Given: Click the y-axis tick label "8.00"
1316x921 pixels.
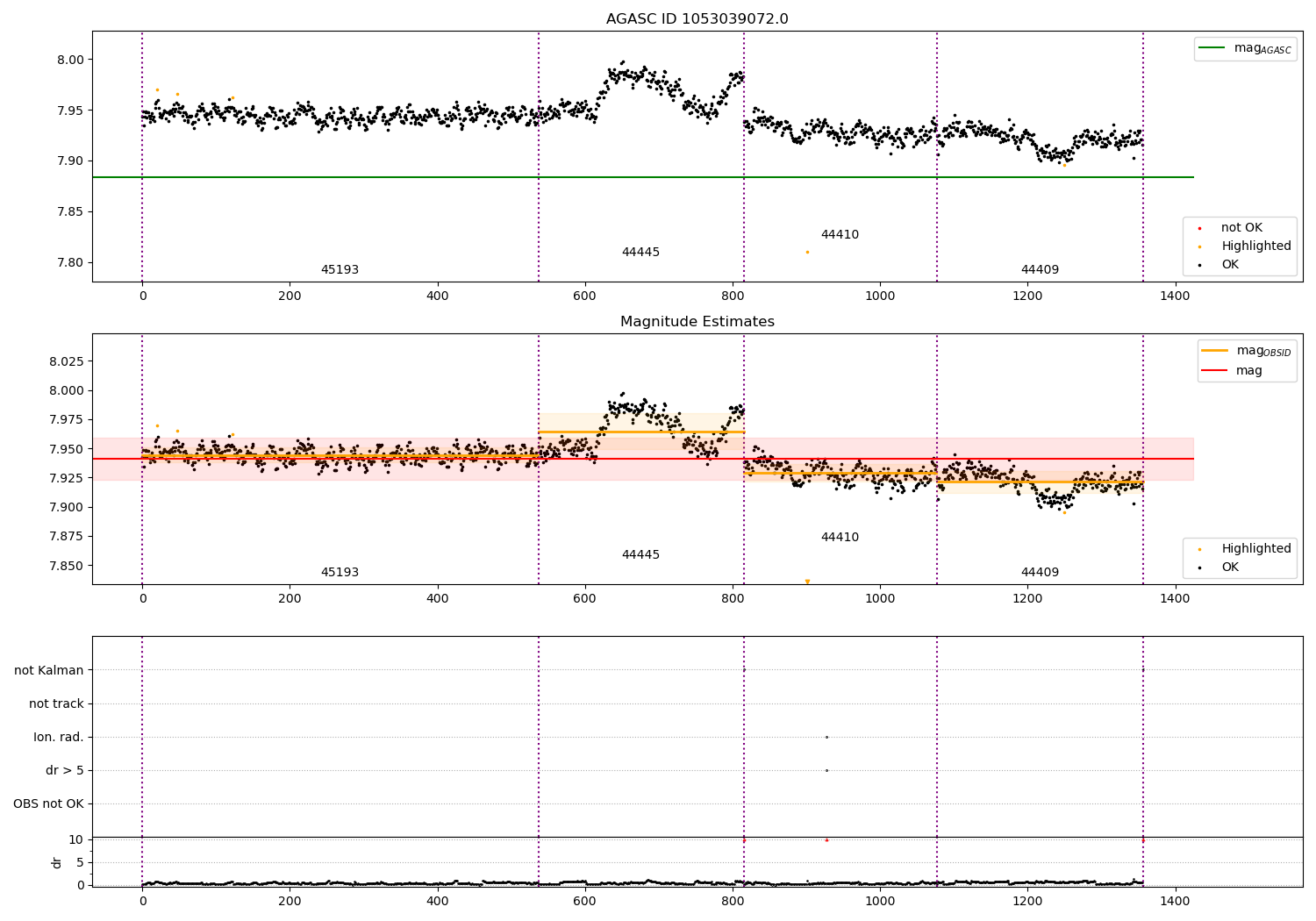Looking at the screenshot, I should (x=70, y=61).
